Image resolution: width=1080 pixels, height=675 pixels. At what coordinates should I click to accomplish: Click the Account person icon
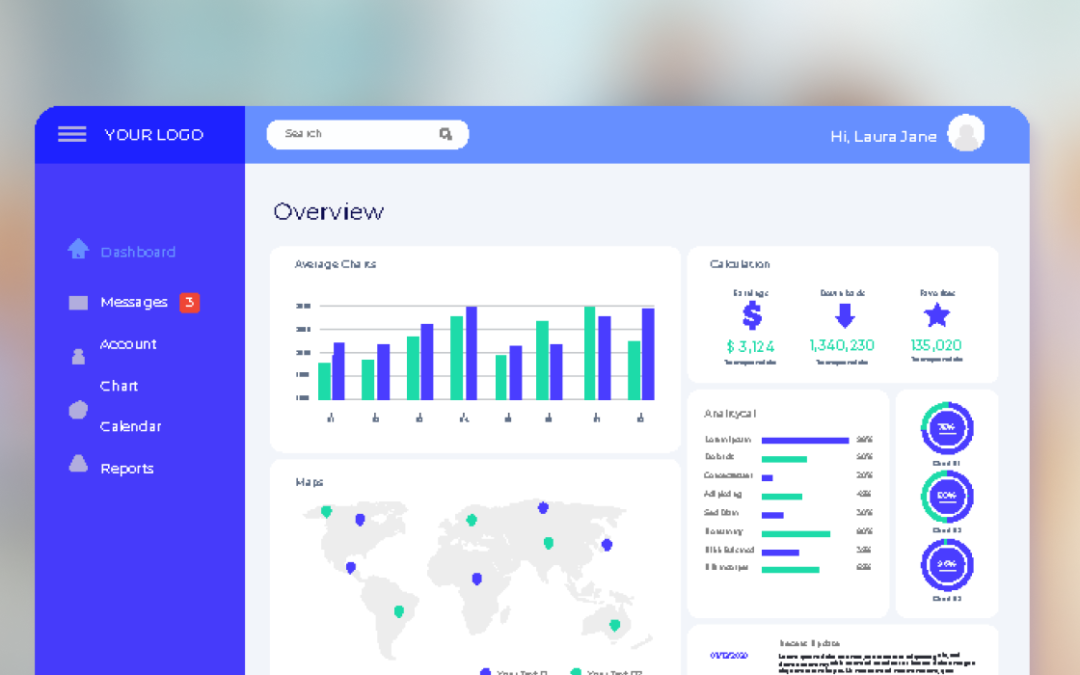pyautogui.click(x=77, y=356)
